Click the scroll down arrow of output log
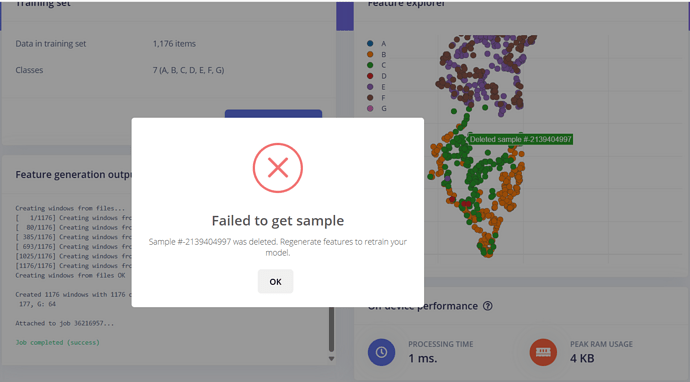The width and height of the screenshot is (690, 382). [x=331, y=359]
